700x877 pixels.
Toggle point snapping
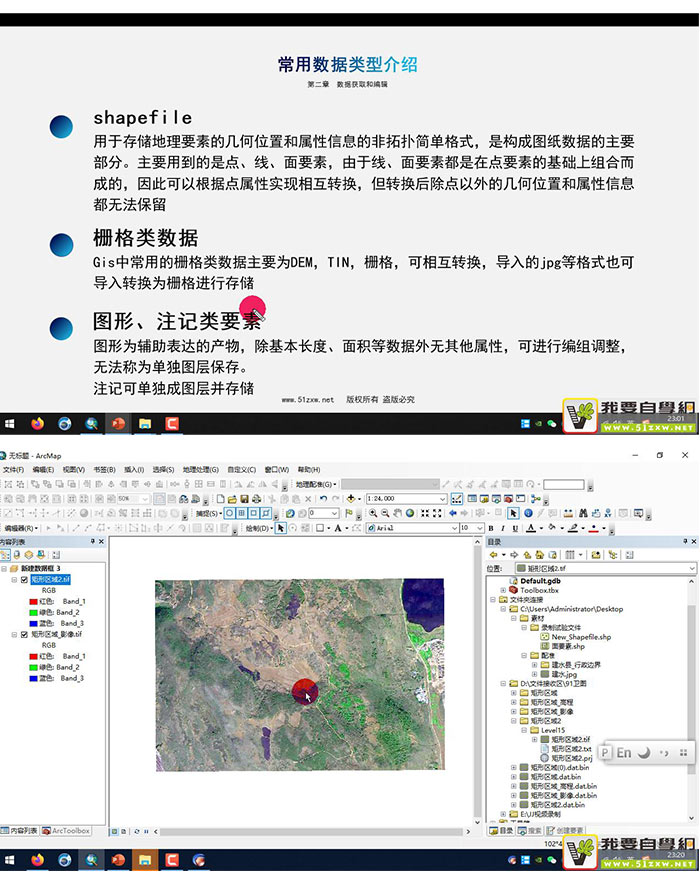(x=229, y=513)
